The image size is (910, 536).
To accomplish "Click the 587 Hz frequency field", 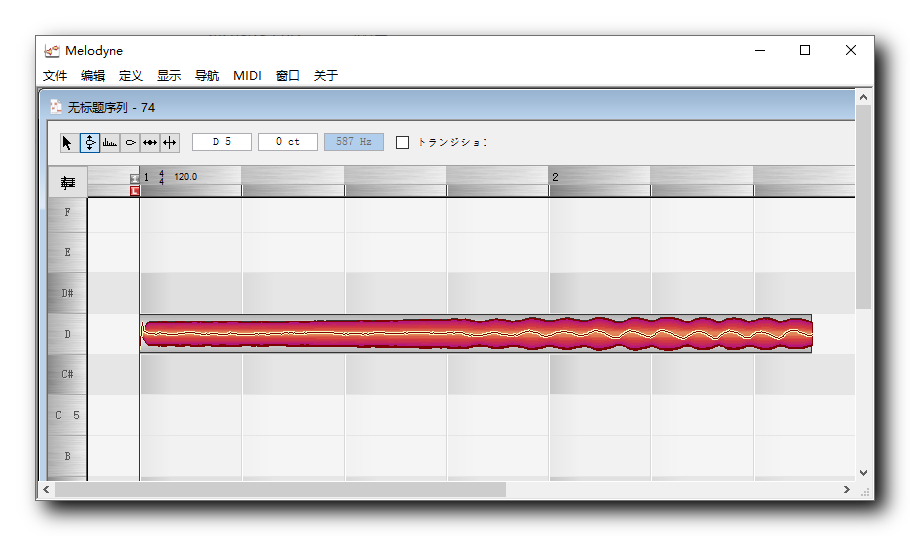I will [354, 142].
